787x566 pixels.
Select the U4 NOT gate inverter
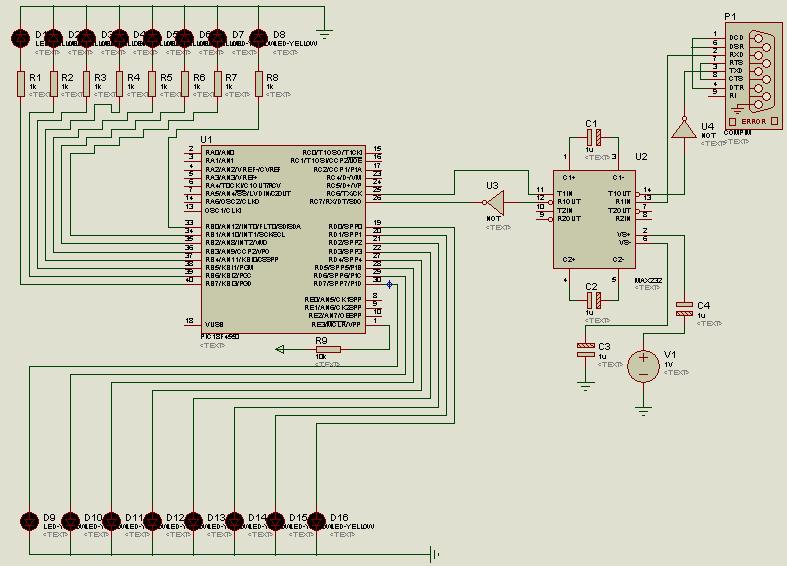tap(684, 127)
